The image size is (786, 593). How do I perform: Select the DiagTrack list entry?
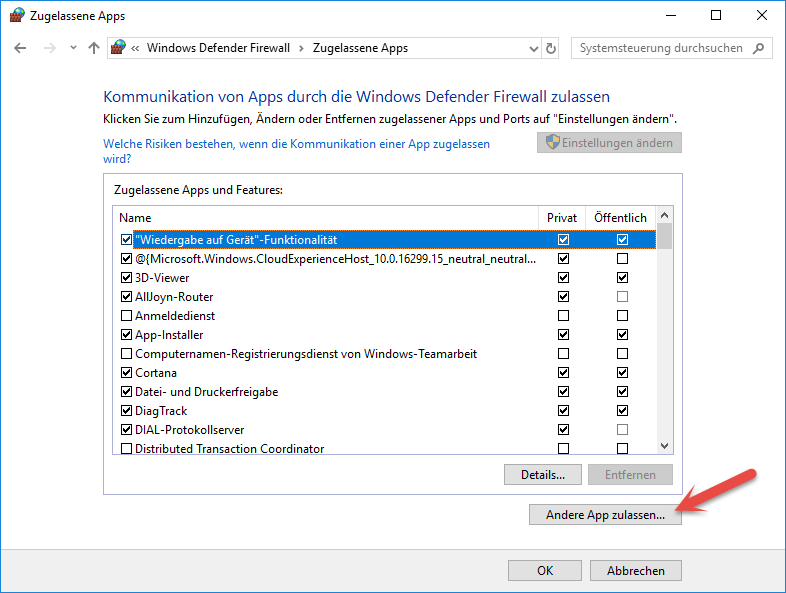point(161,411)
